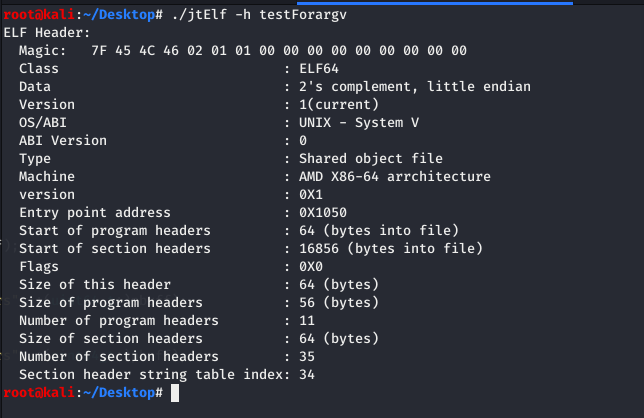Screen dimensions: 644x418
Task: Click the entry point address 0X1050
Action: (323, 212)
